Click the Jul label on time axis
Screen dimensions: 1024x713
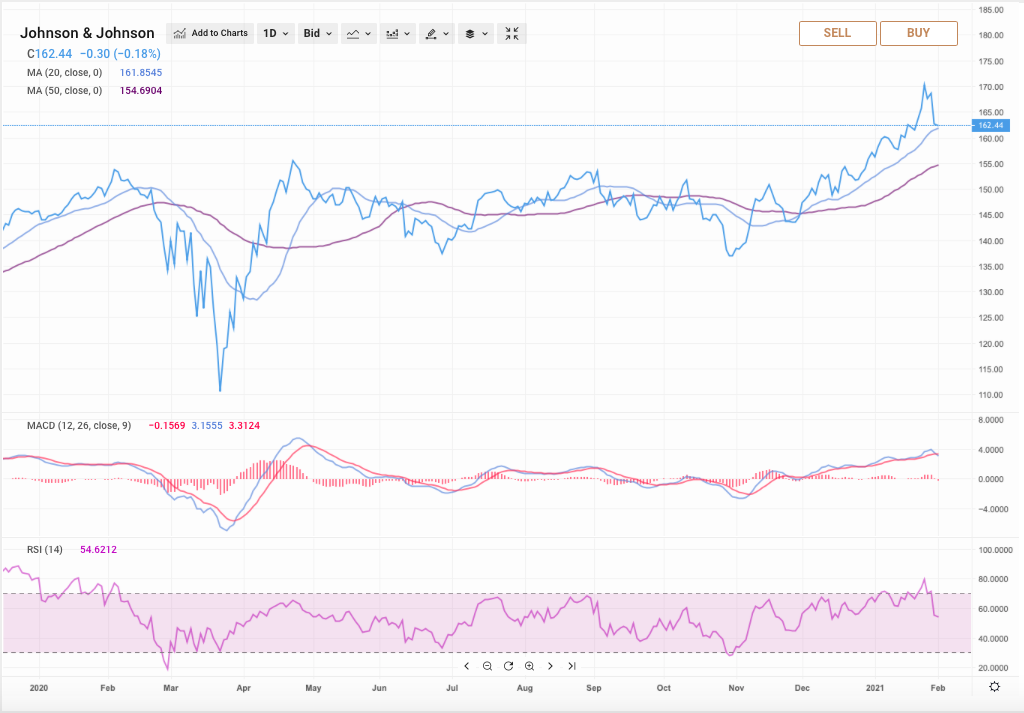452,688
